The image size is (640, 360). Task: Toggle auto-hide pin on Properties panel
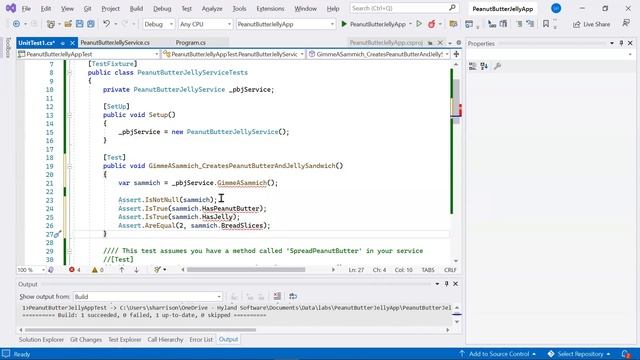[621, 43]
